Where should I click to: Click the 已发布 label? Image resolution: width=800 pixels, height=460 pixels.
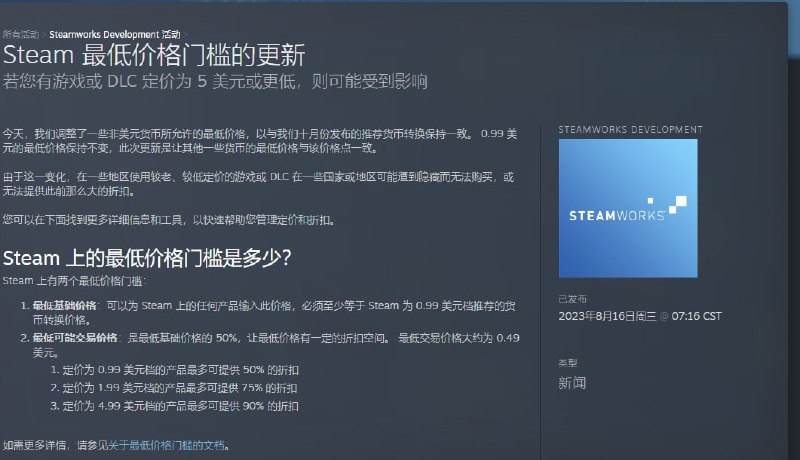point(572,299)
